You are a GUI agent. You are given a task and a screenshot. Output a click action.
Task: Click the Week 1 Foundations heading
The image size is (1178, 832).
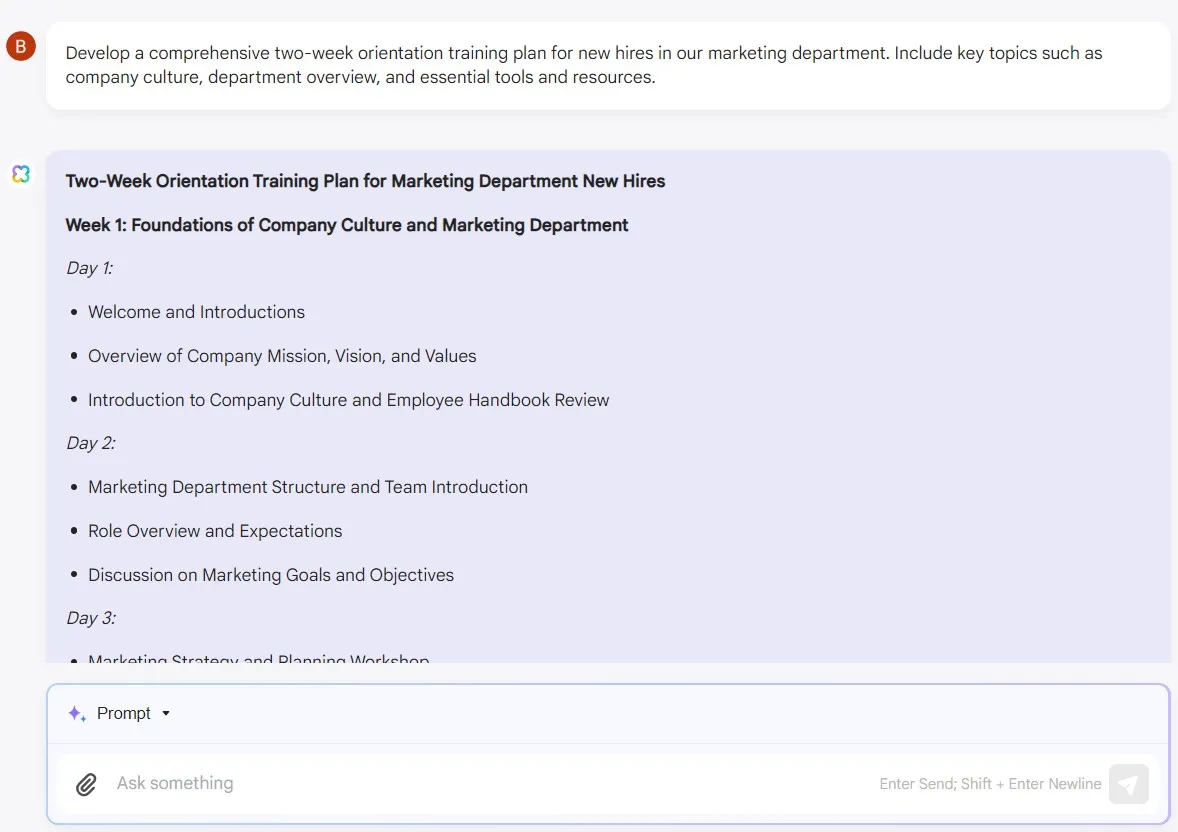(x=347, y=225)
